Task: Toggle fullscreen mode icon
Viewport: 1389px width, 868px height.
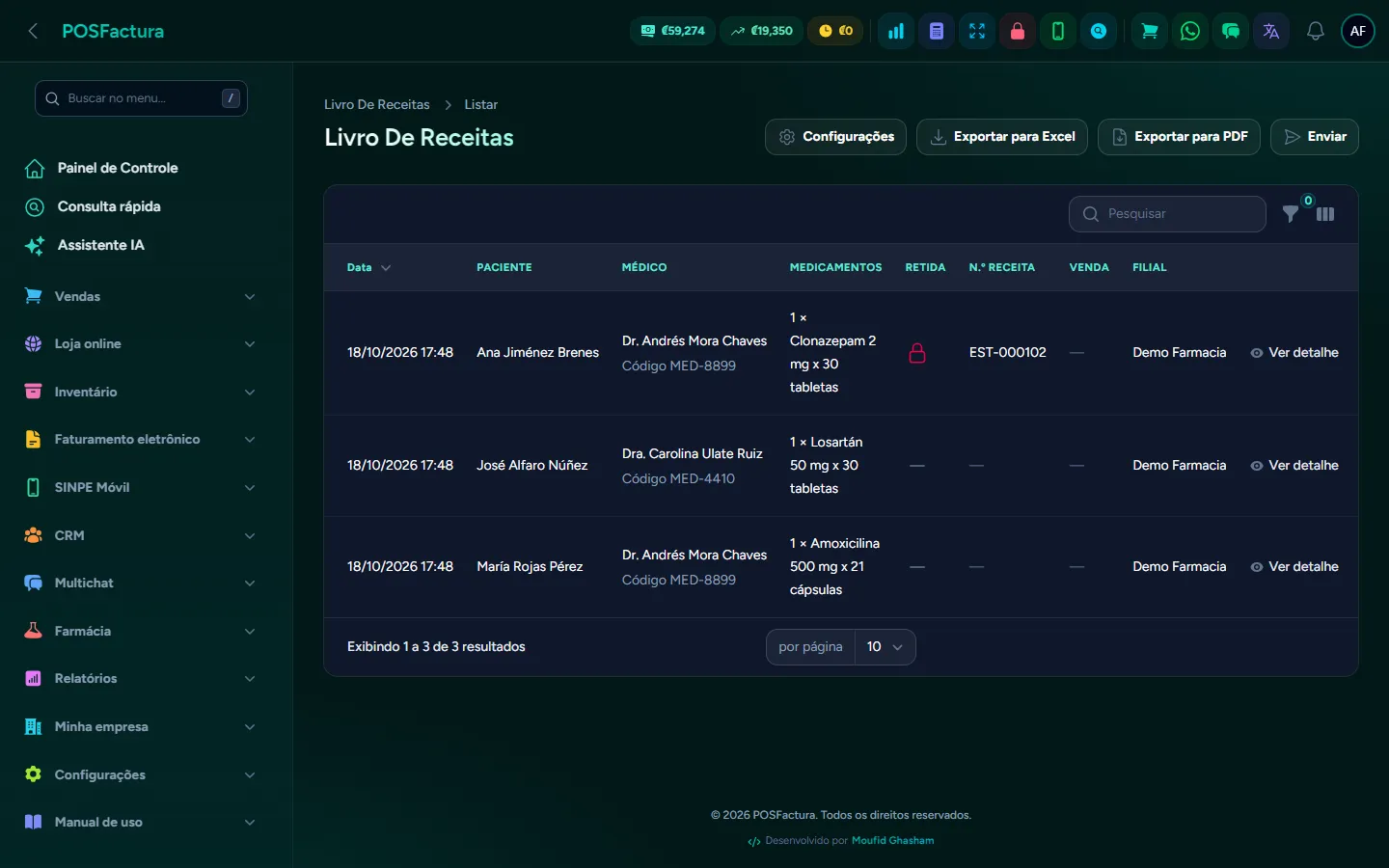Action: pyautogui.click(x=977, y=31)
